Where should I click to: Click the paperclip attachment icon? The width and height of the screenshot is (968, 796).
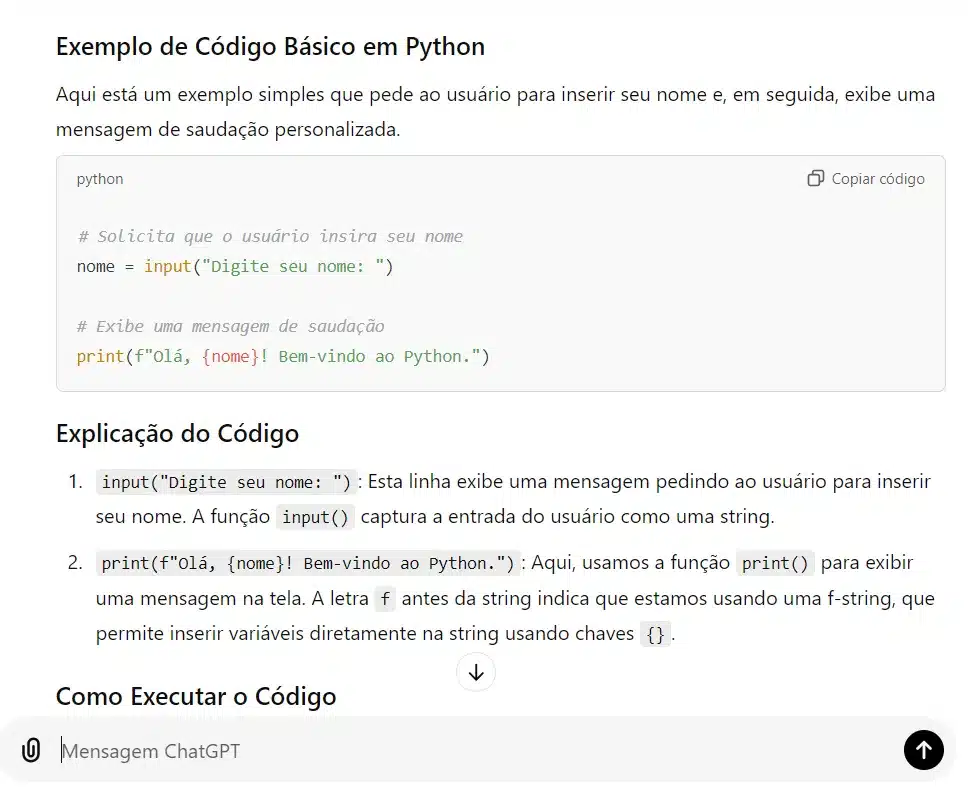(31, 750)
